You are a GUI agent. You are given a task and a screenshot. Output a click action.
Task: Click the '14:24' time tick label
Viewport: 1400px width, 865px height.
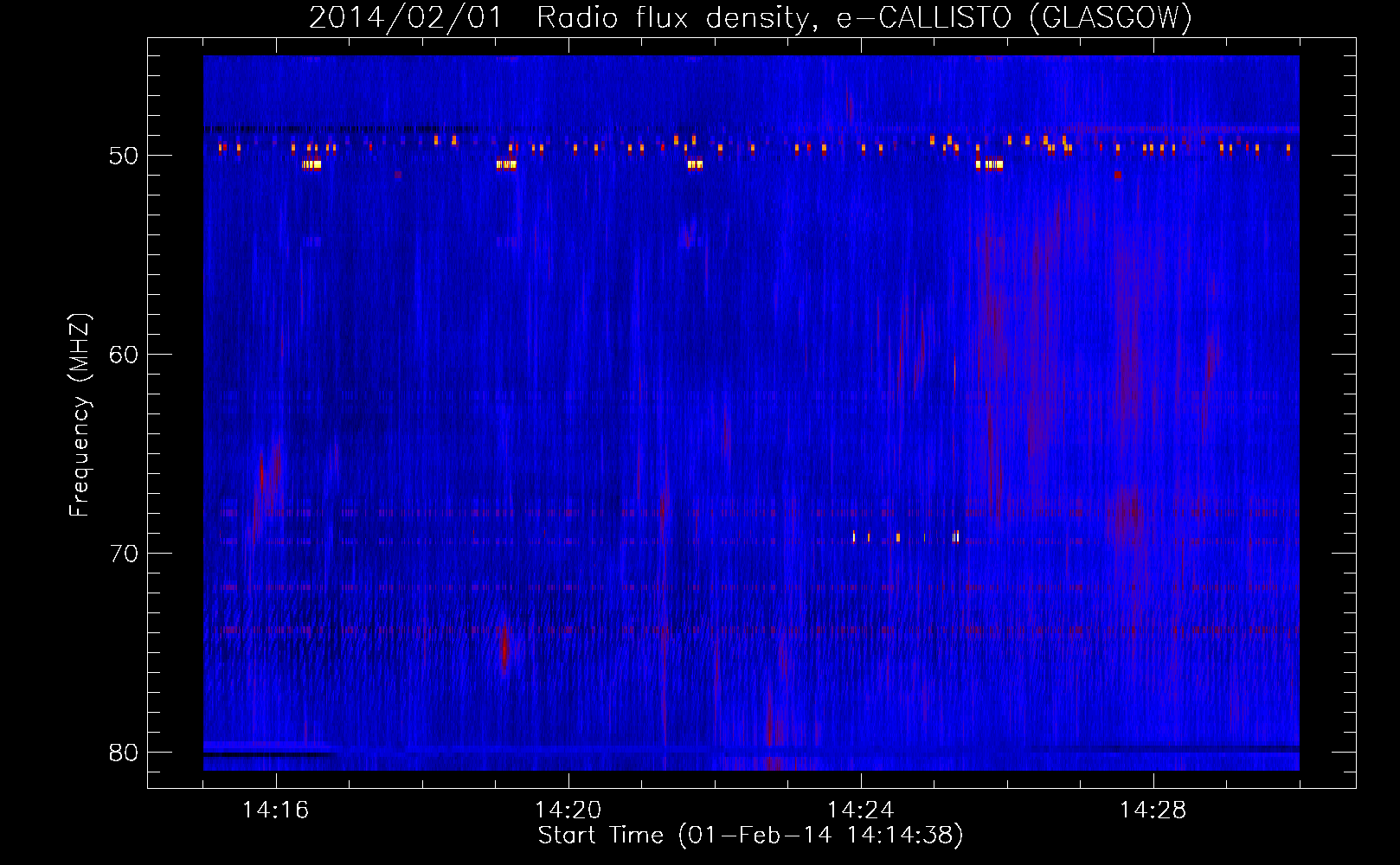point(860,811)
